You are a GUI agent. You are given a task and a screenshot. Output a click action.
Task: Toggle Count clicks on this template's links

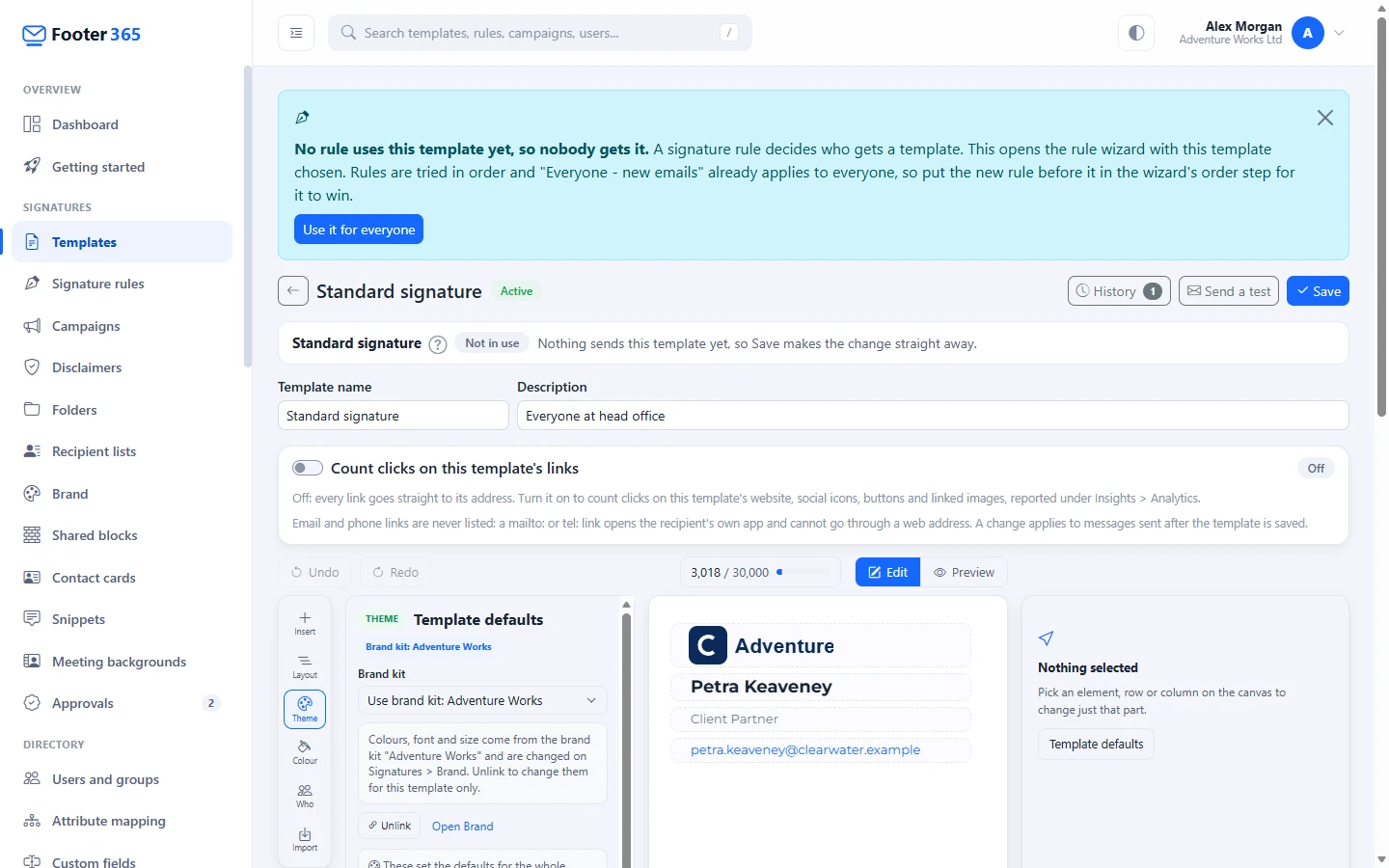click(308, 468)
